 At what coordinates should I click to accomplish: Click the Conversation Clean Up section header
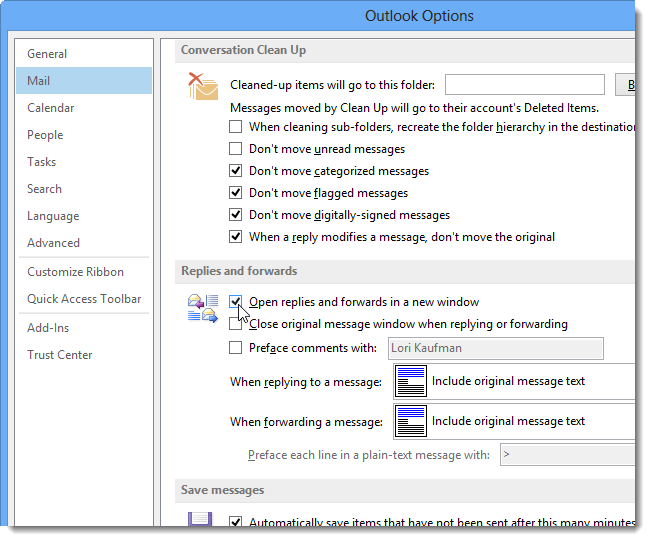405,51
